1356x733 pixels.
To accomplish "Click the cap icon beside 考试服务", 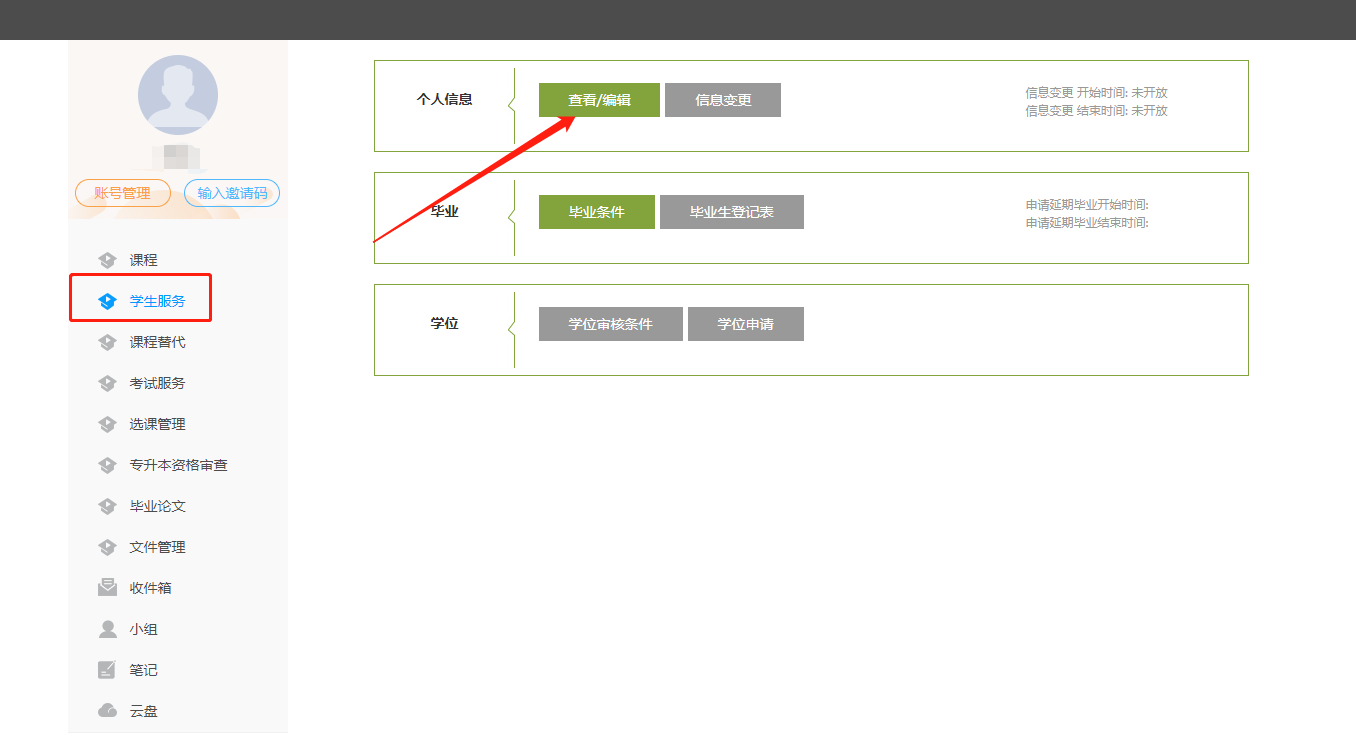I will point(108,383).
